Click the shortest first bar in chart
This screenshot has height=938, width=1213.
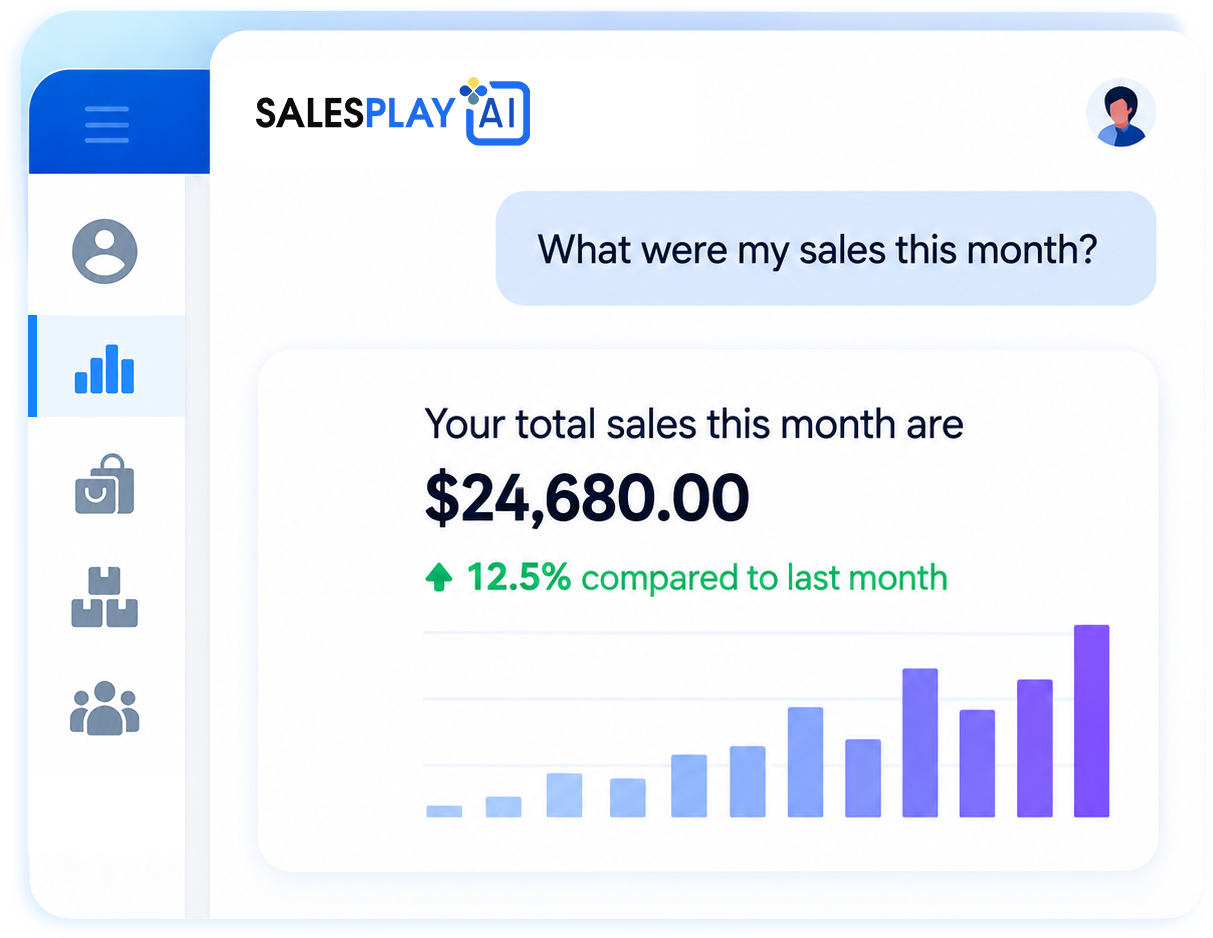tap(444, 811)
